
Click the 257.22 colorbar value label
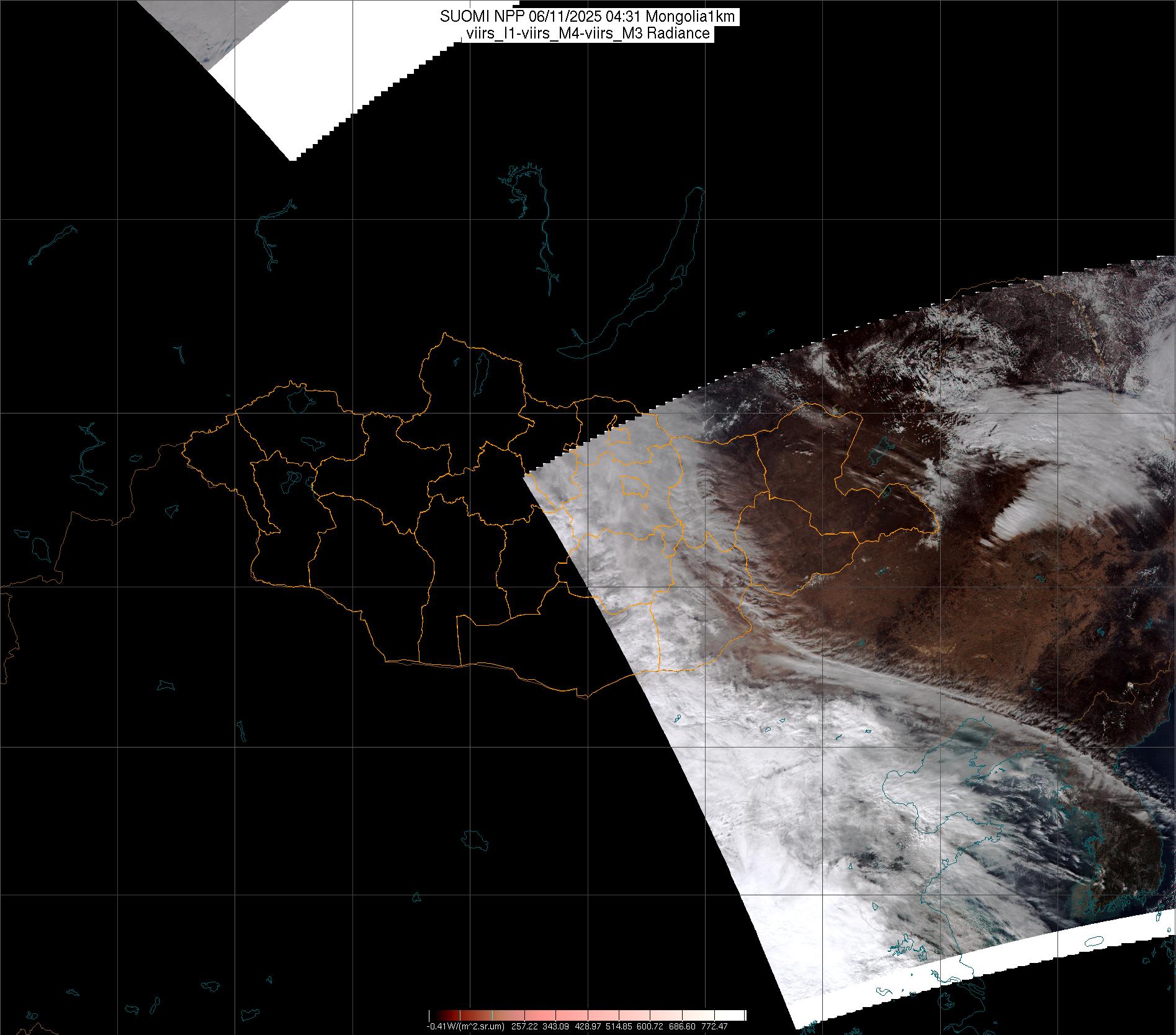point(524,1026)
